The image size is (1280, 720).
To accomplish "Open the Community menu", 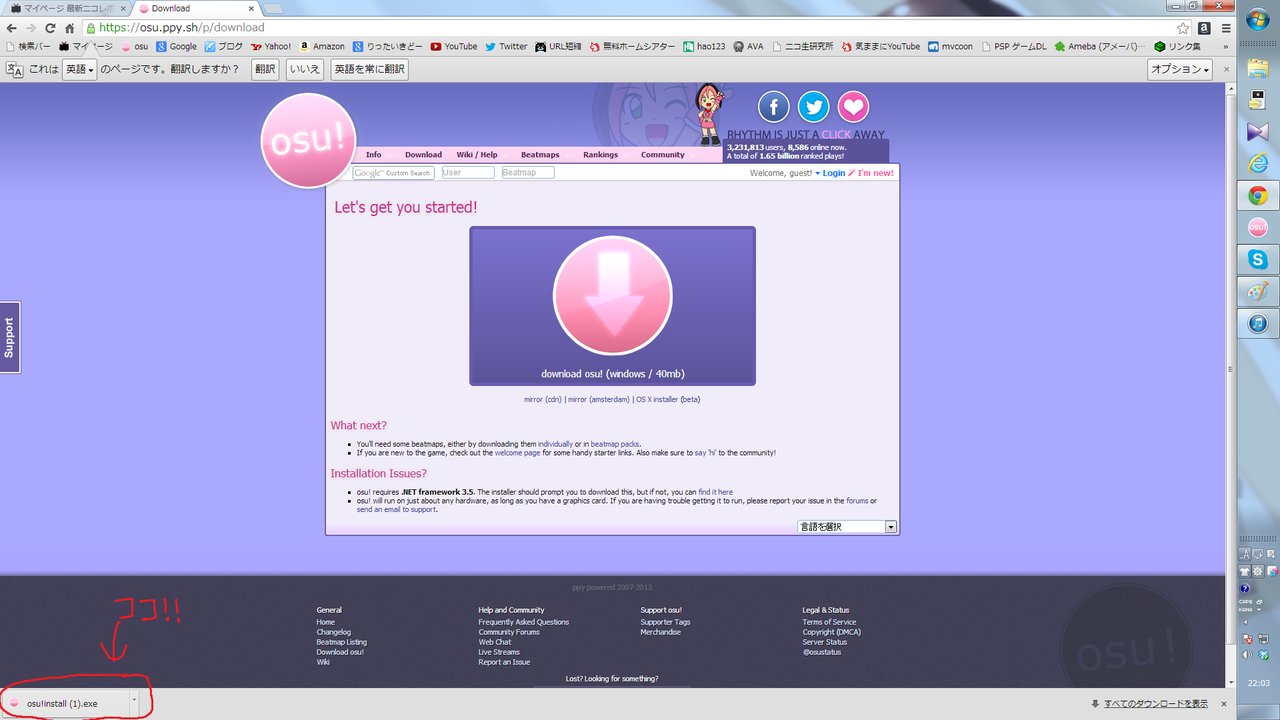I will tap(663, 155).
